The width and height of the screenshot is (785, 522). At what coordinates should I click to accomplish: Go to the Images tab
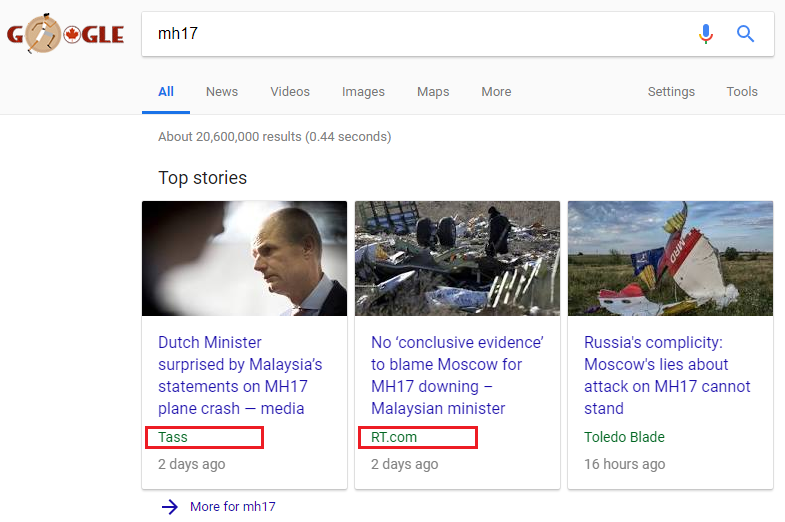click(x=363, y=92)
